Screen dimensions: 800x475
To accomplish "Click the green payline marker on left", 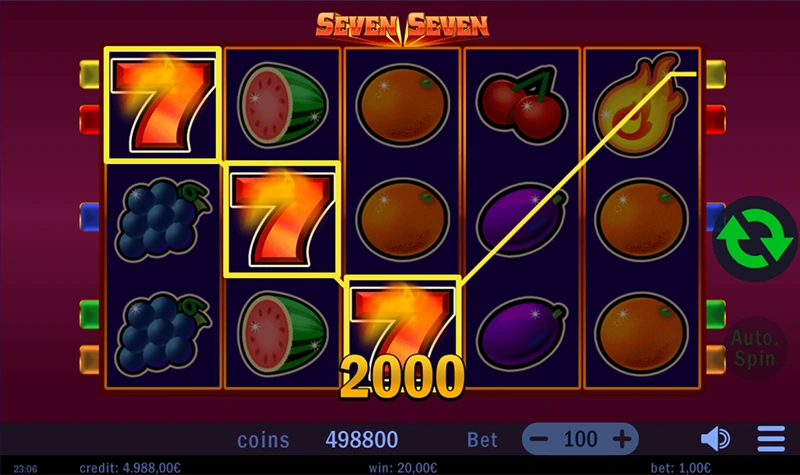I will coord(89,314).
